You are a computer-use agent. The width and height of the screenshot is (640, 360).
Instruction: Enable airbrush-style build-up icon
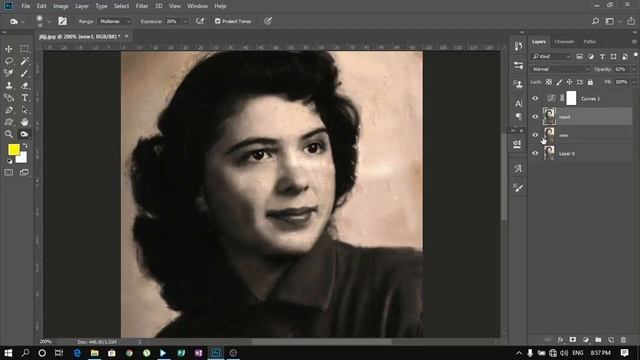200,21
